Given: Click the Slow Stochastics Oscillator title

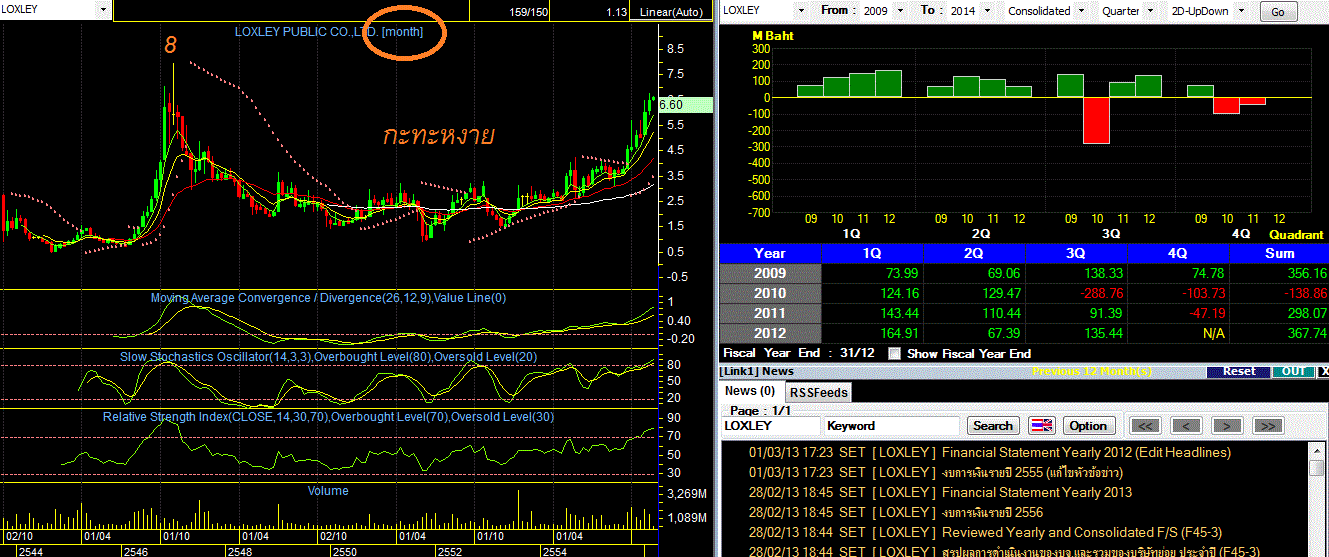Looking at the screenshot, I should pyautogui.click(x=329, y=356).
